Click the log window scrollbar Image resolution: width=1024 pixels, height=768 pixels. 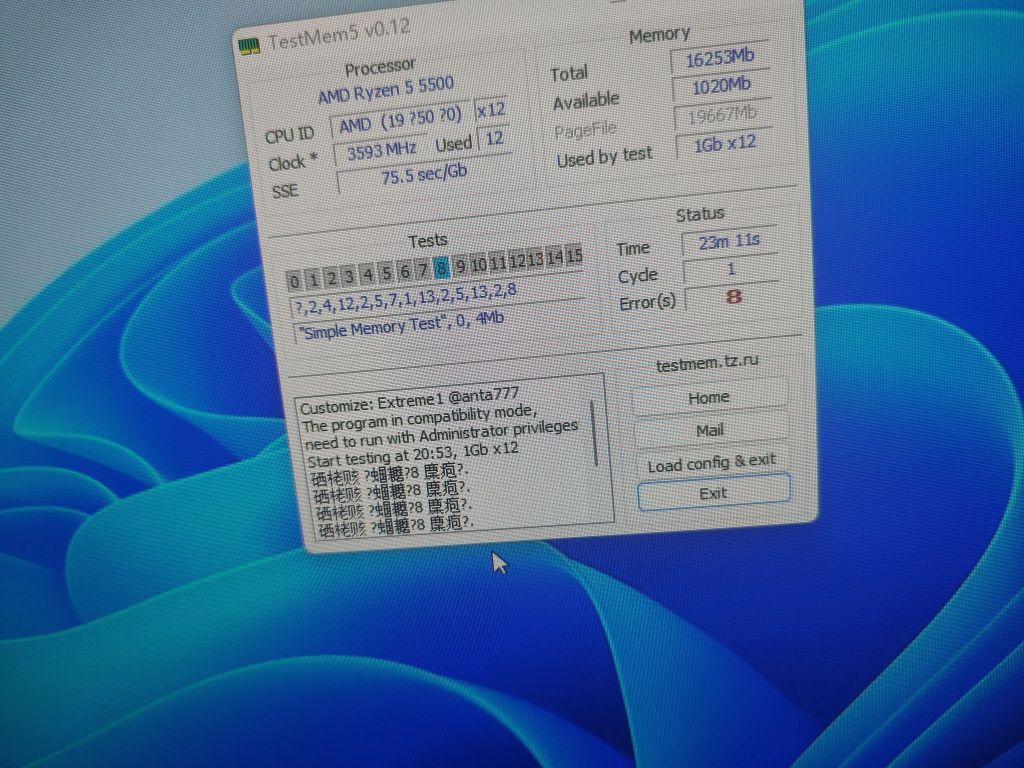[594, 433]
